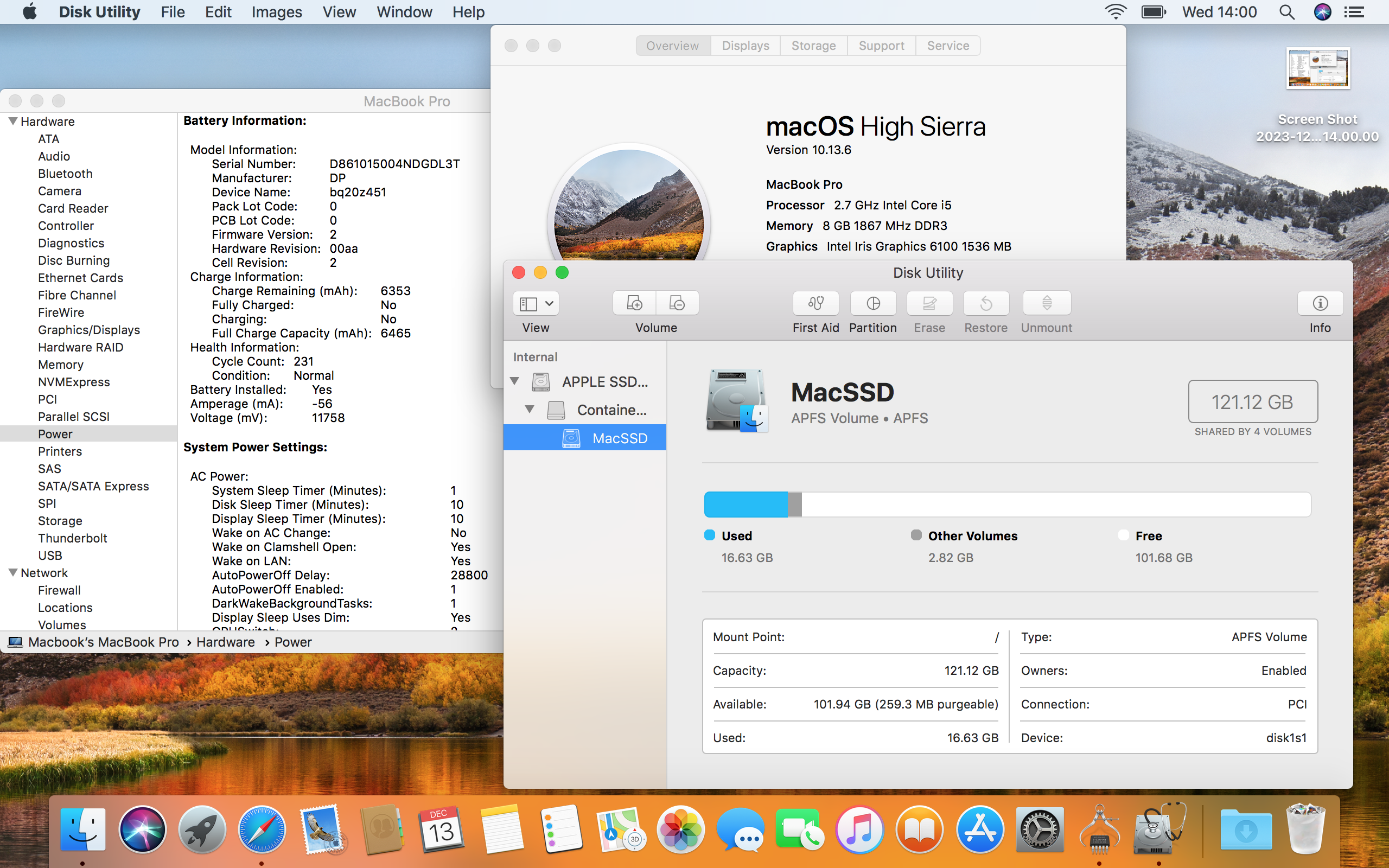Click the Partition toolbar icon
The image size is (1389, 868).
(x=873, y=303)
